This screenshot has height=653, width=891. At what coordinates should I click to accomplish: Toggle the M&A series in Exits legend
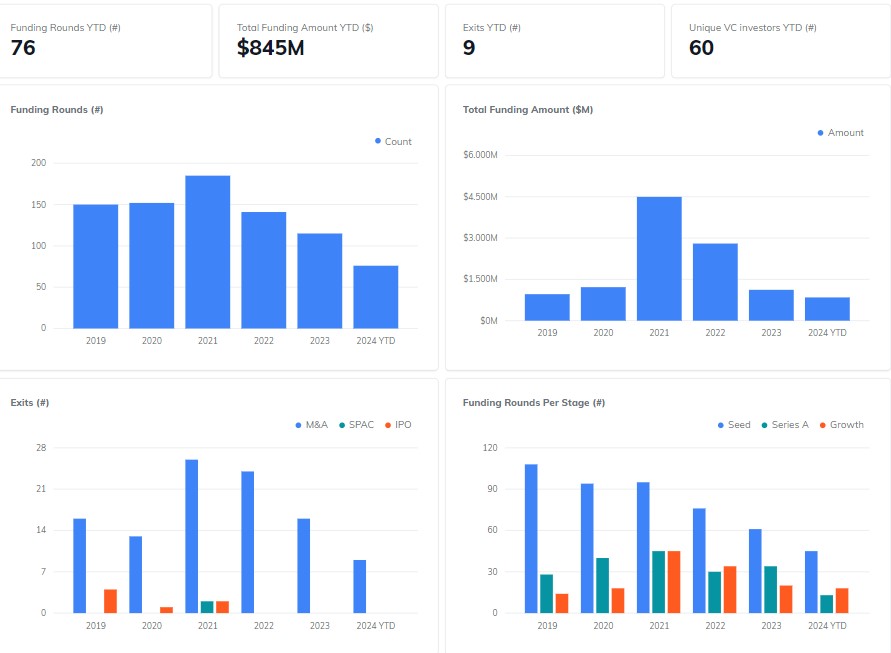(x=311, y=425)
